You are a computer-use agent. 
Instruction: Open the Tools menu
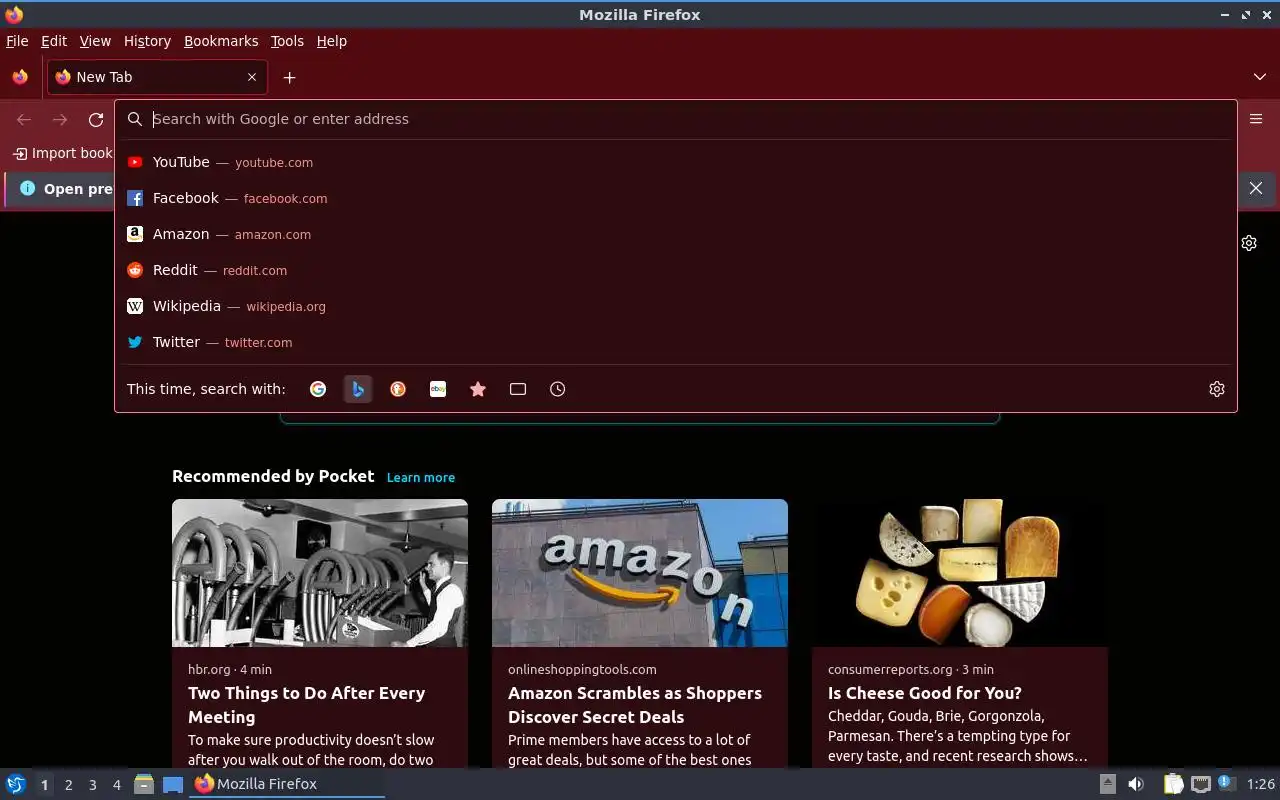point(287,41)
